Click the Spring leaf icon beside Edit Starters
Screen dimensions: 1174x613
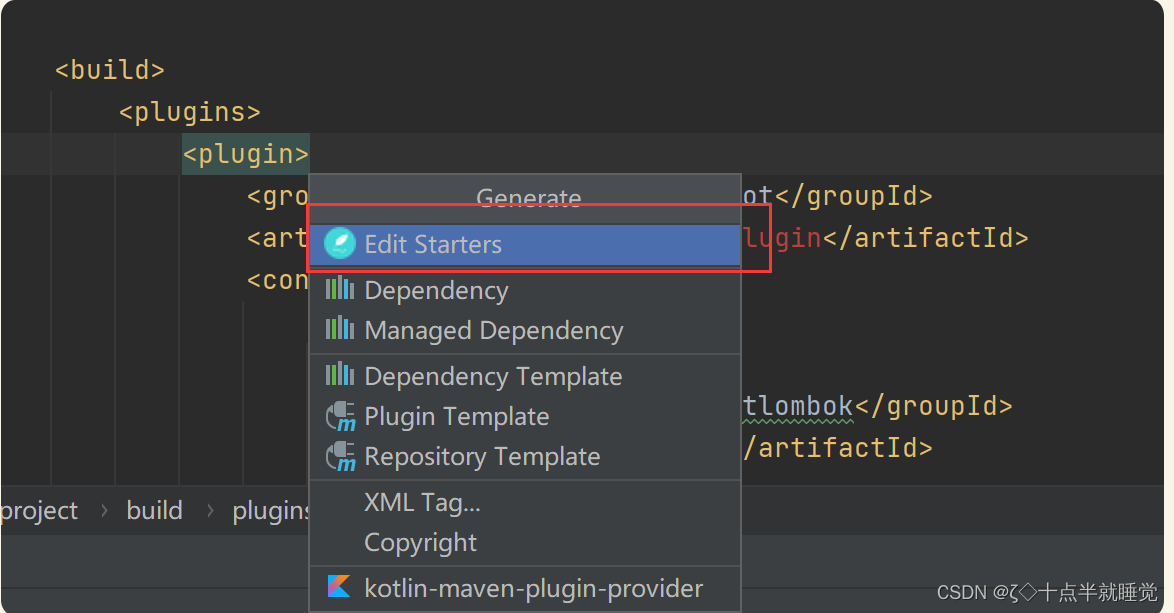coord(339,243)
